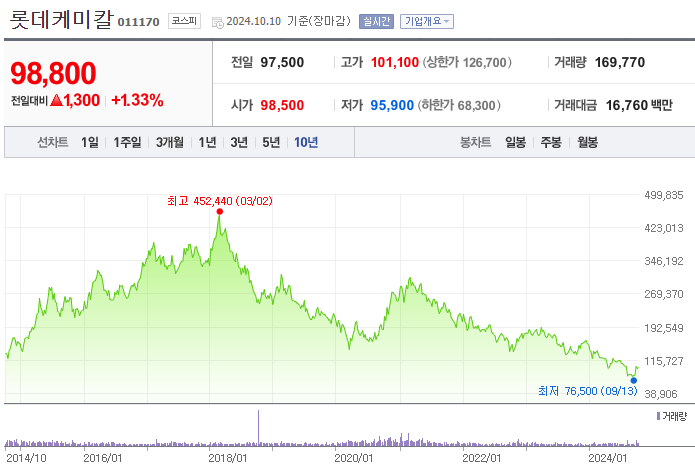Image resolution: width=695 pixels, height=472 pixels.
Task: Click the red up-triangle change icon
Action: pyautogui.click(x=56, y=100)
